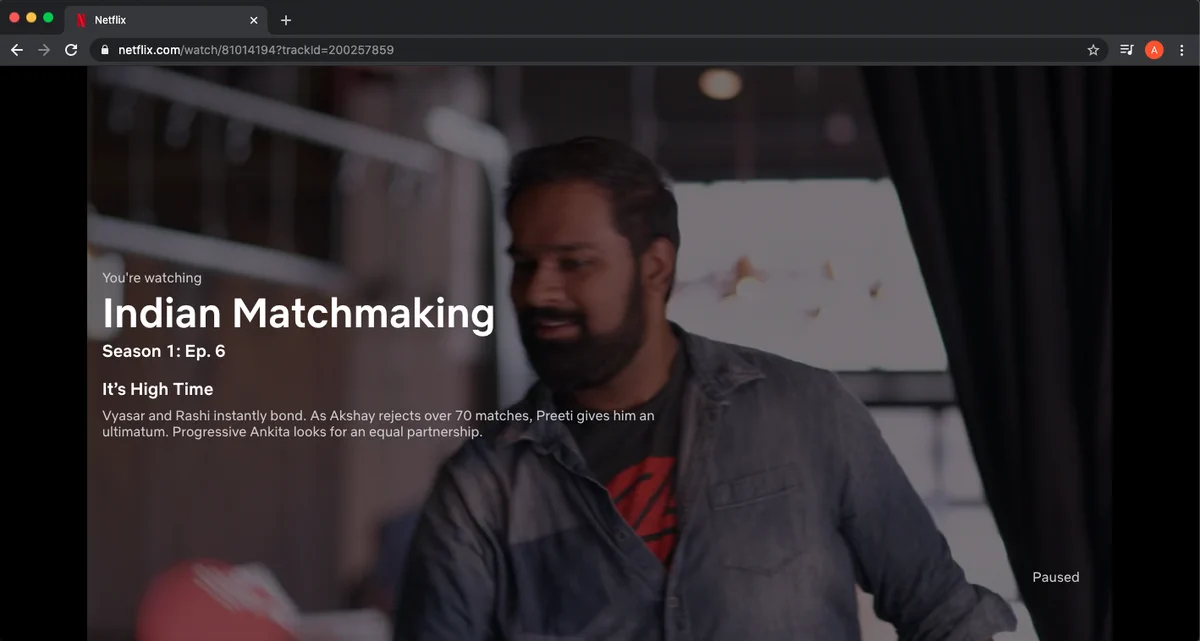The width and height of the screenshot is (1200, 641).
Task: Minimize the window with the yellow button
Action: (x=31, y=18)
